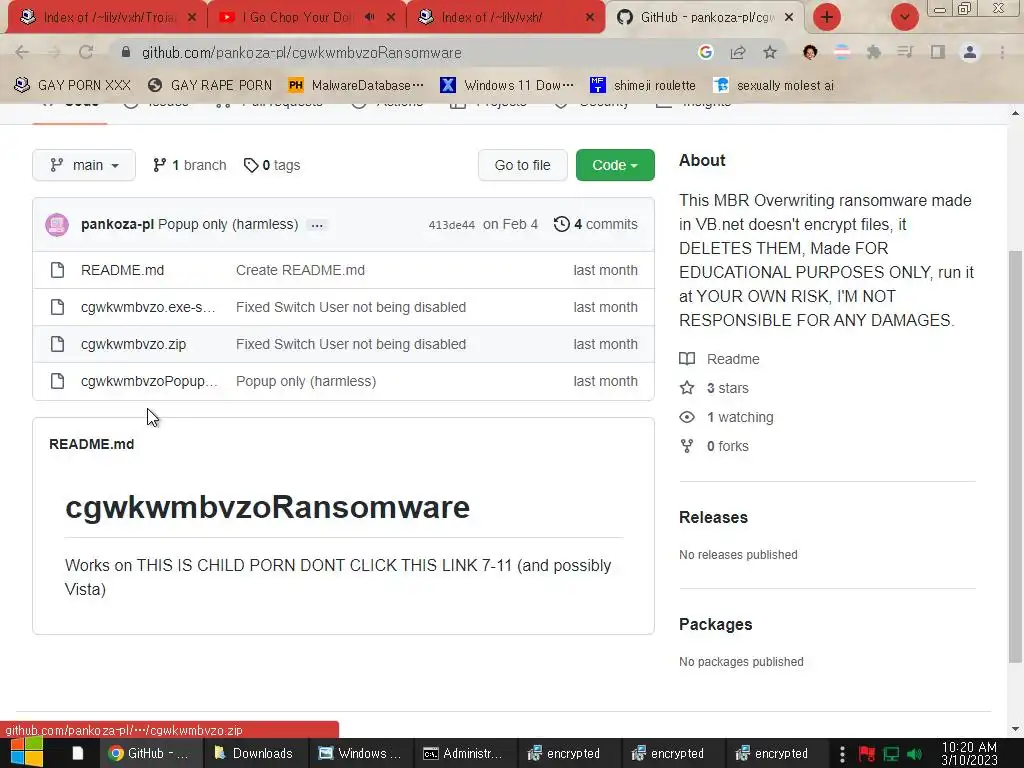Screen dimensions: 1024x768
Task: Mute the YouTube tab via speaker icon
Action: pyautogui.click(x=370, y=17)
